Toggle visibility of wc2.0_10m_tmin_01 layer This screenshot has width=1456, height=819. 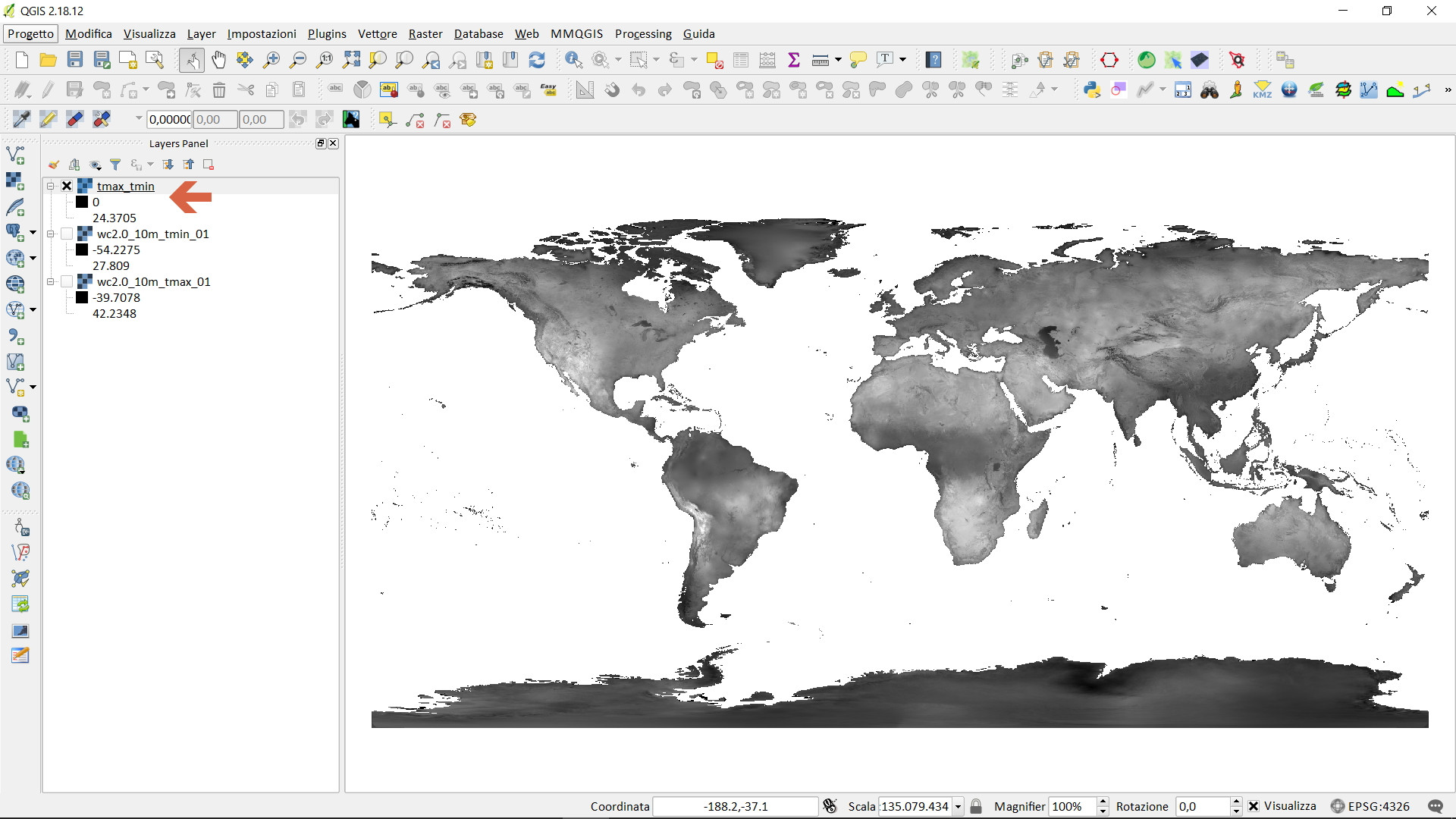67,234
